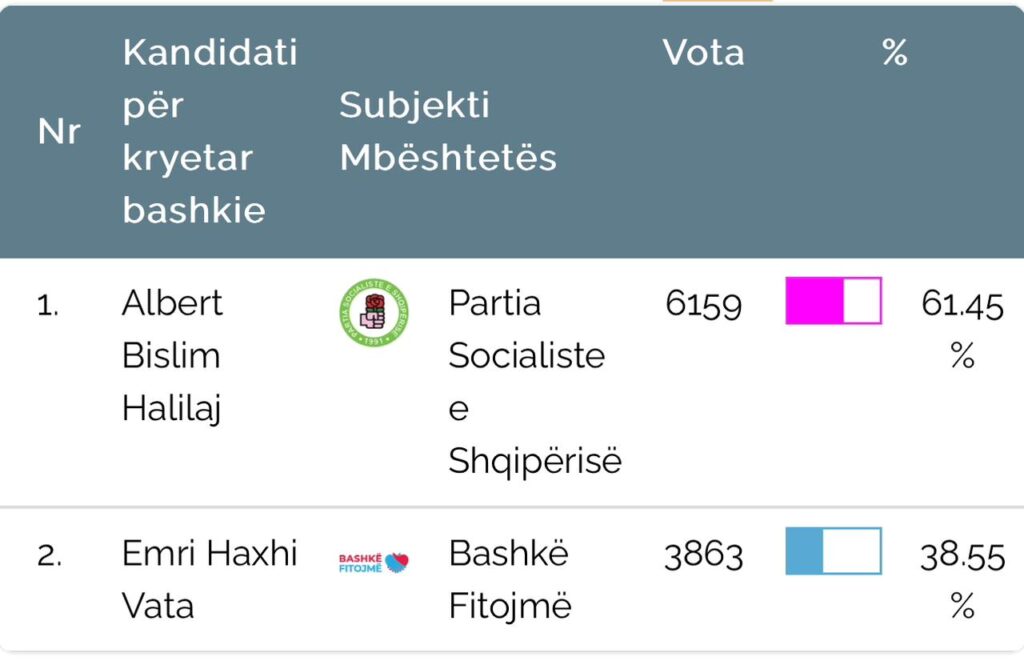This screenshot has width=1024, height=669.
Task: Open Bashkë Fitojmë party name text
Action: 510,579
